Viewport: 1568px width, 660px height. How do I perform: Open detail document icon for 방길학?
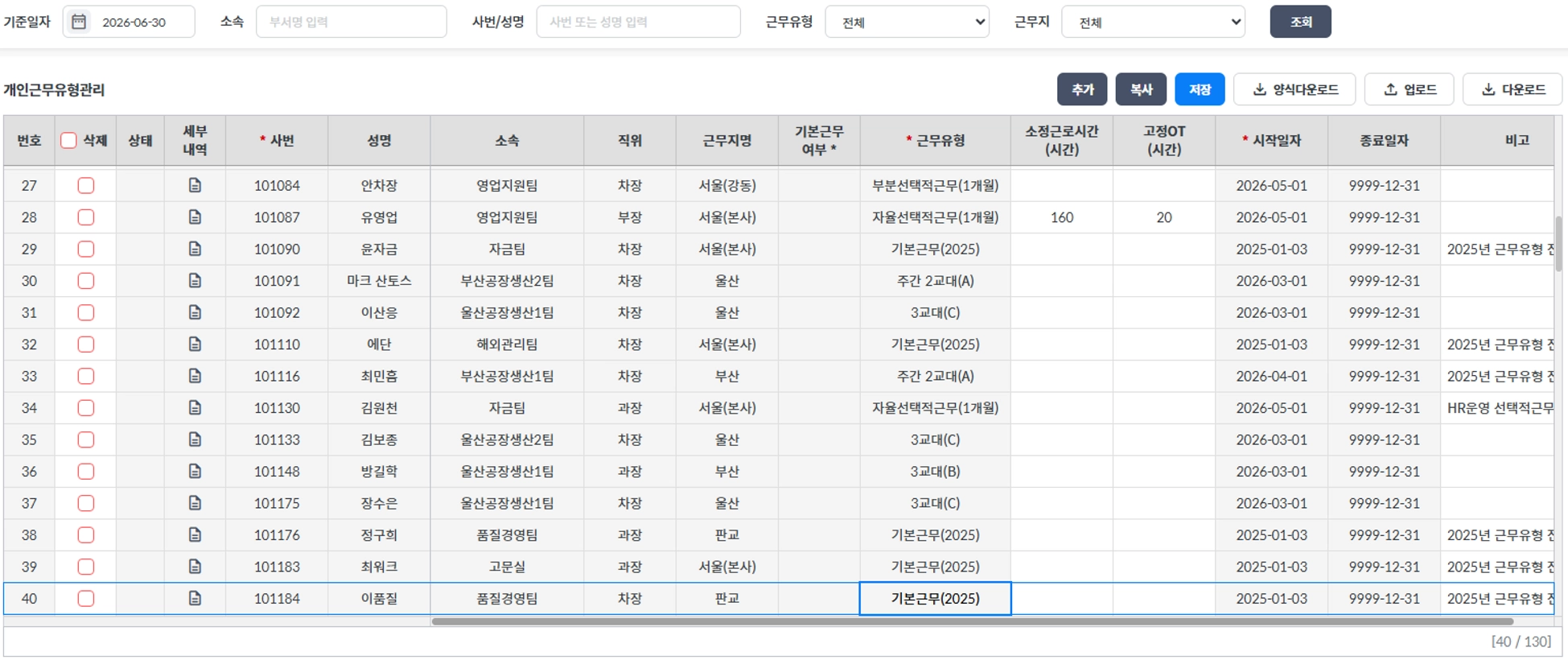(x=195, y=472)
